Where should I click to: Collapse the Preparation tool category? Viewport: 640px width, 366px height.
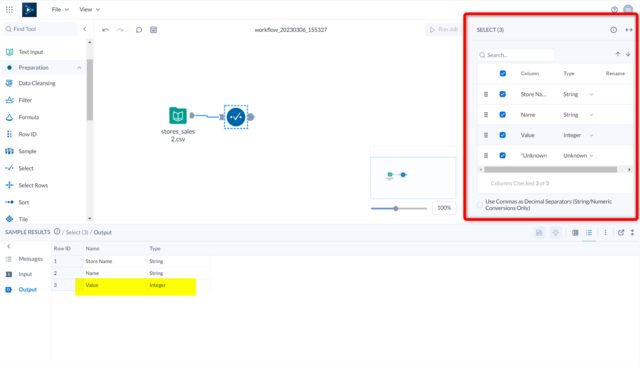coord(80,68)
